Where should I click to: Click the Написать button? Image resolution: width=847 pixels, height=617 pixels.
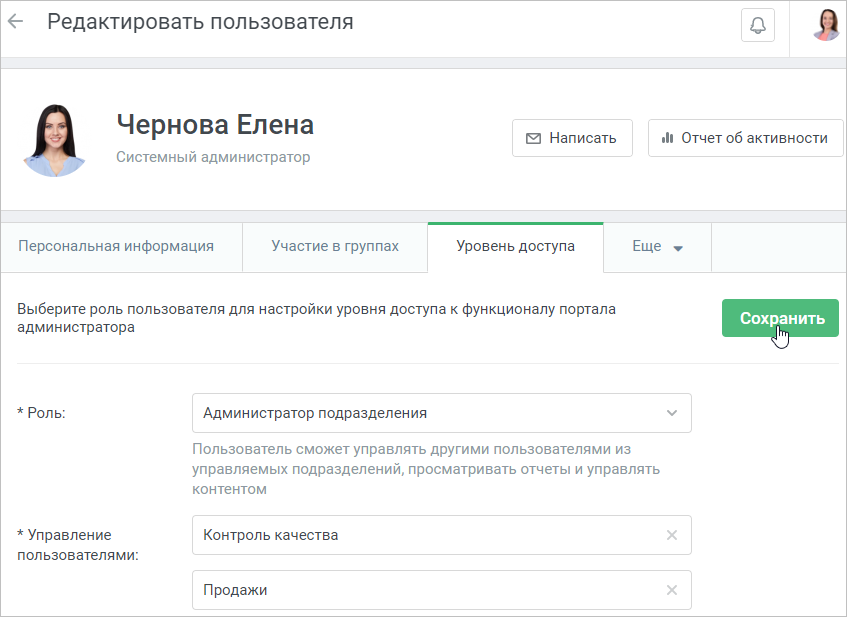coord(572,138)
